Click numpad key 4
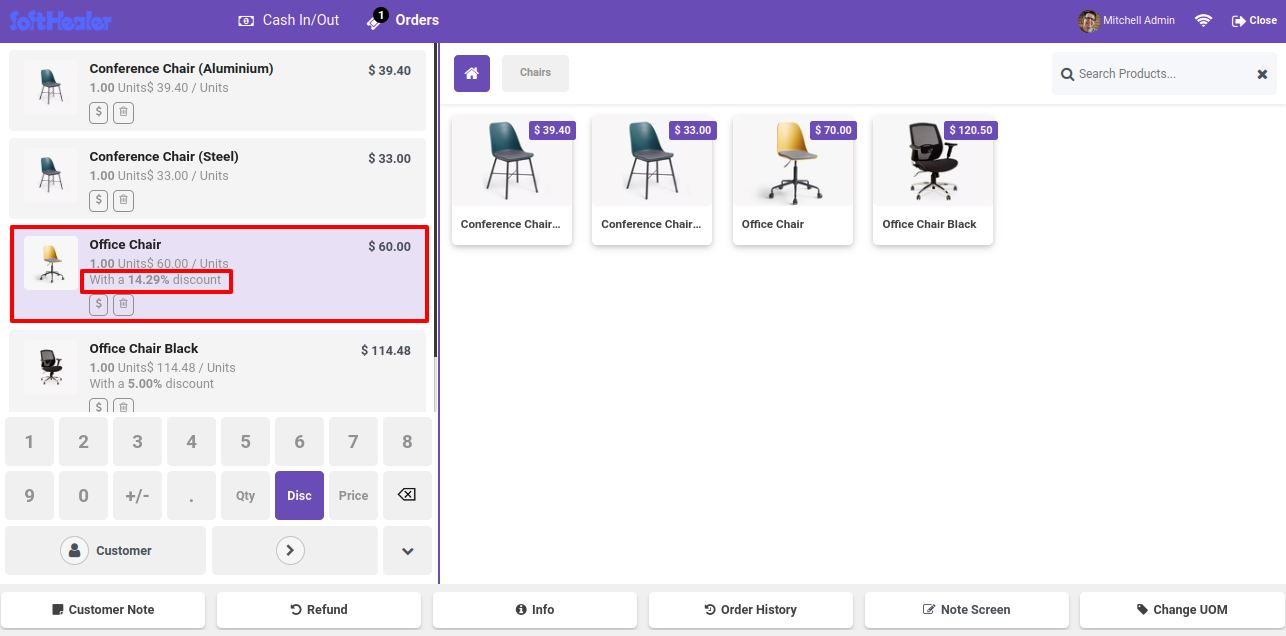 192,442
